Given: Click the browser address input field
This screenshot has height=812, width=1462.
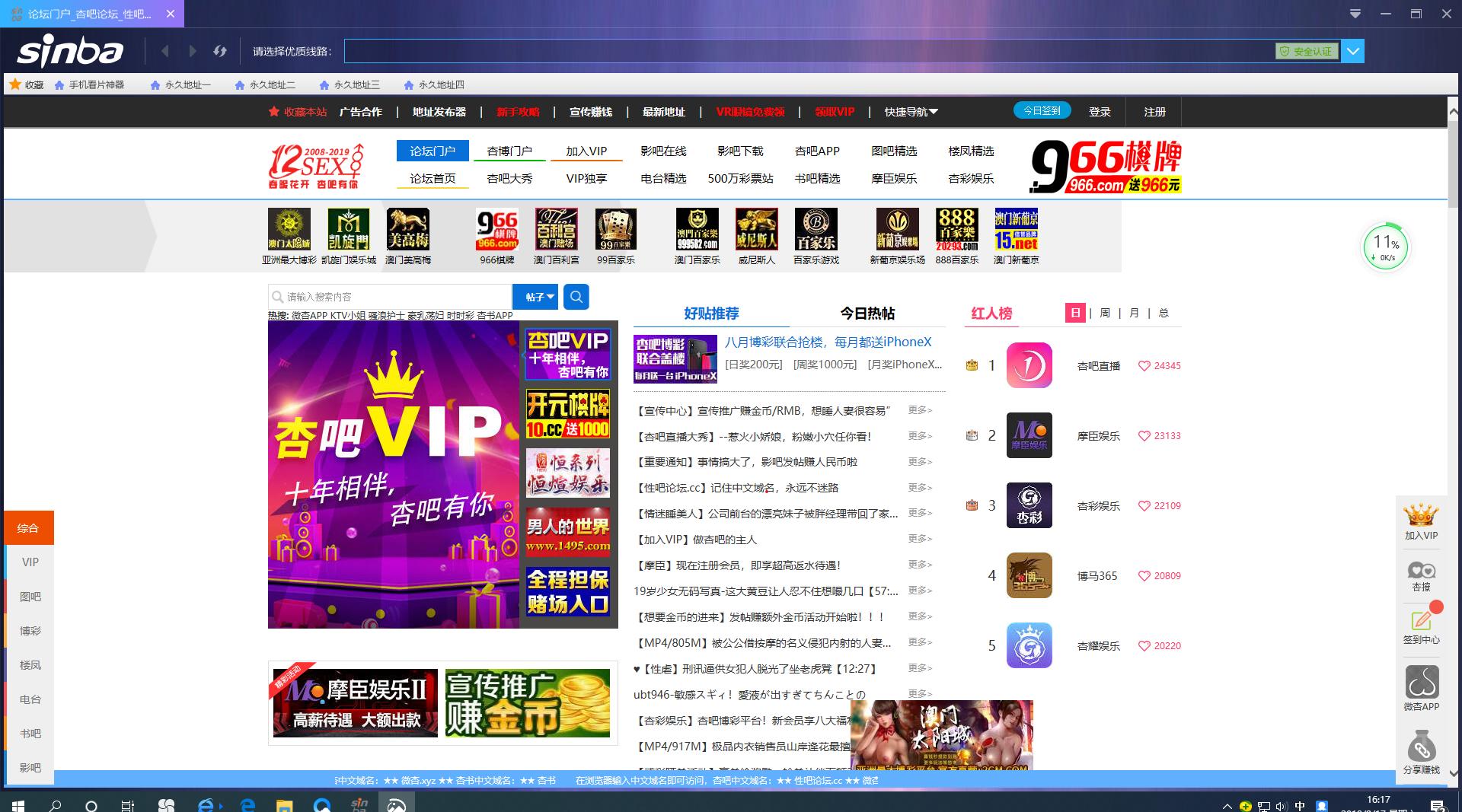Looking at the screenshot, I should click(x=809, y=51).
